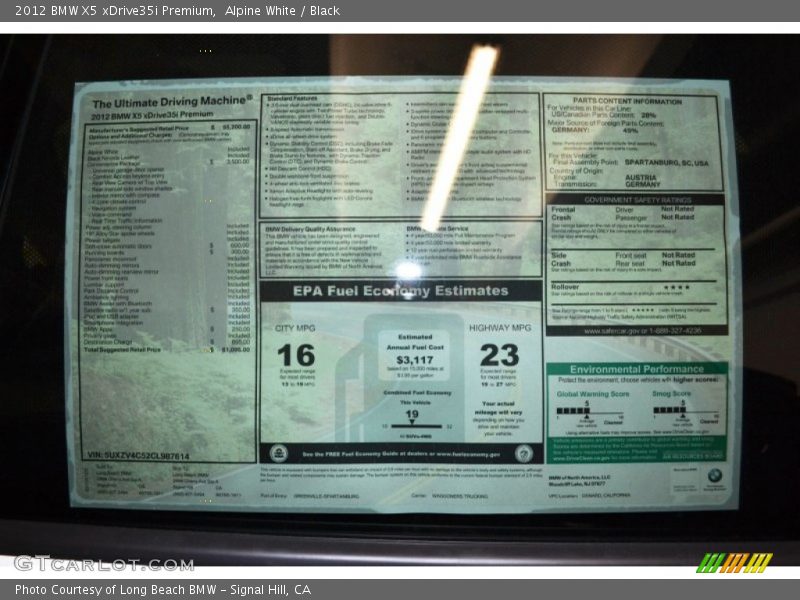This screenshot has height=600, width=800.
Task: Click the combined fuel economy value 19
Action: pyautogui.click(x=412, y=414)
